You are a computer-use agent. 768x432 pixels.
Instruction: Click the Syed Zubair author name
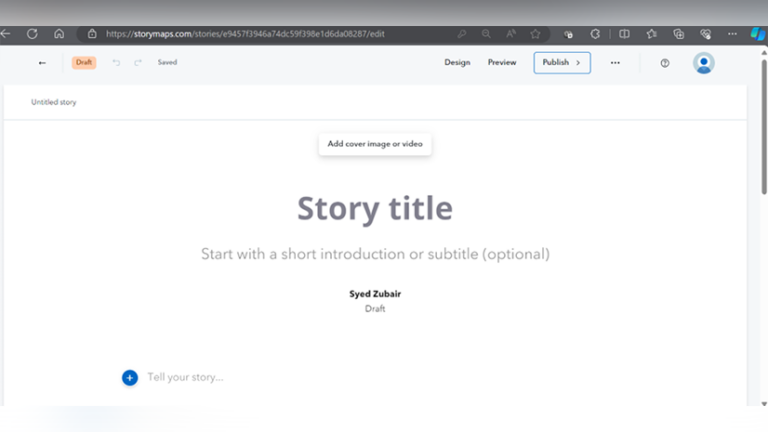(375, 294)
